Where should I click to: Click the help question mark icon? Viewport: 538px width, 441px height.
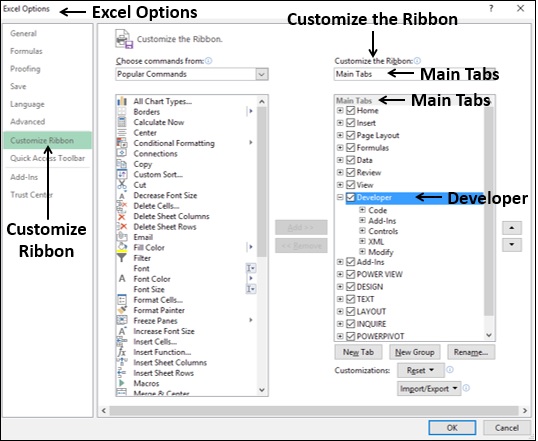491,9
